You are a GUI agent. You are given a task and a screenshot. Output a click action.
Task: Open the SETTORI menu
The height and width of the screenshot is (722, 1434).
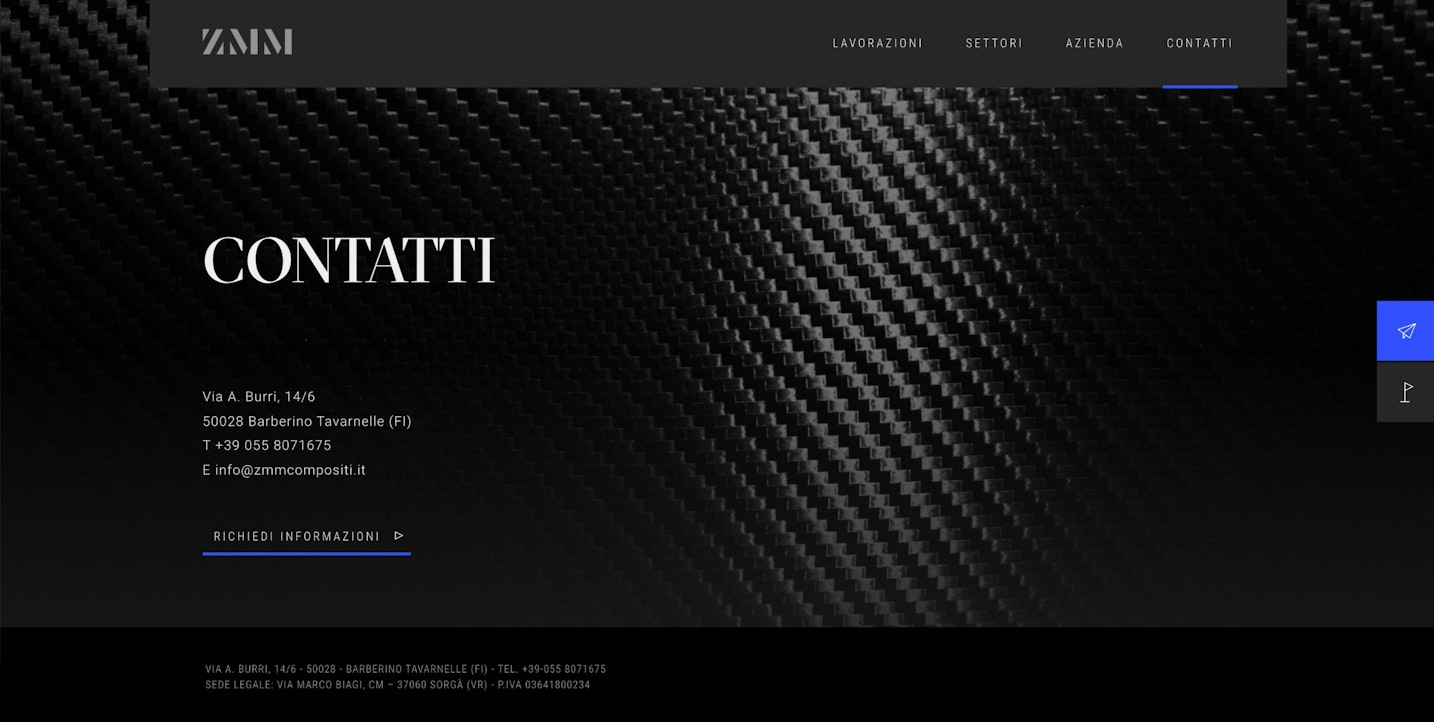click(994, 43)
